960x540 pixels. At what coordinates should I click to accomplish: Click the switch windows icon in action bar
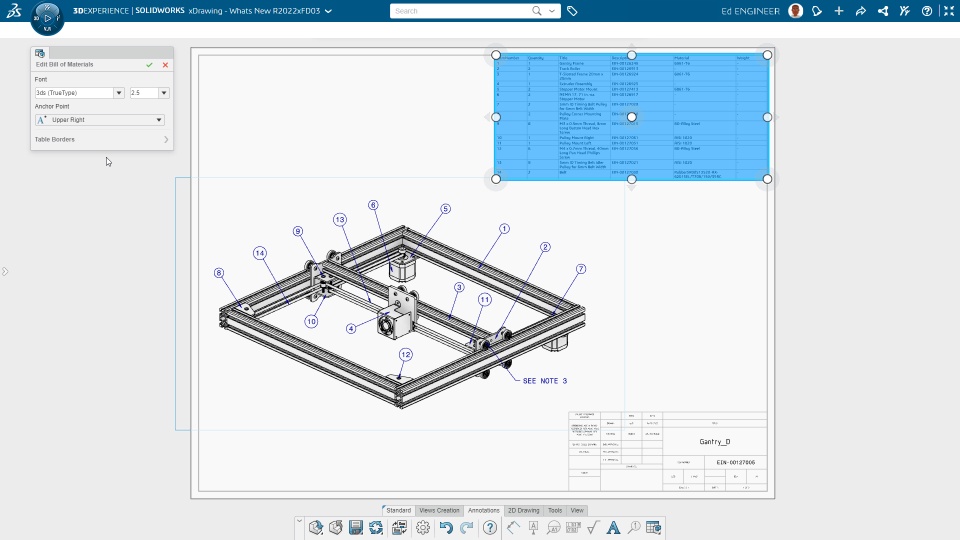(x=399, y=527)
